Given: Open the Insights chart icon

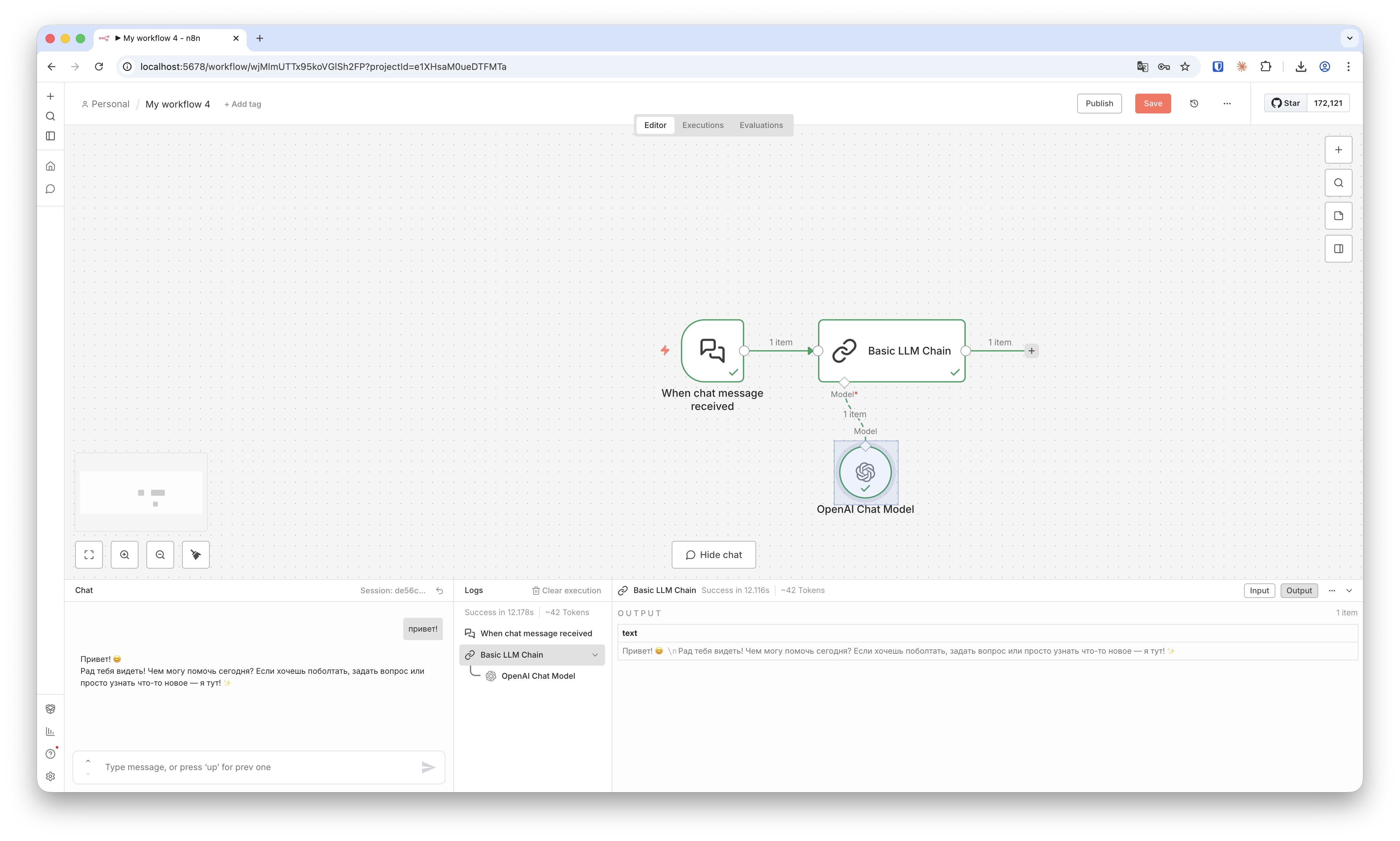Looking at the screenshot, I should pos(50,731).
